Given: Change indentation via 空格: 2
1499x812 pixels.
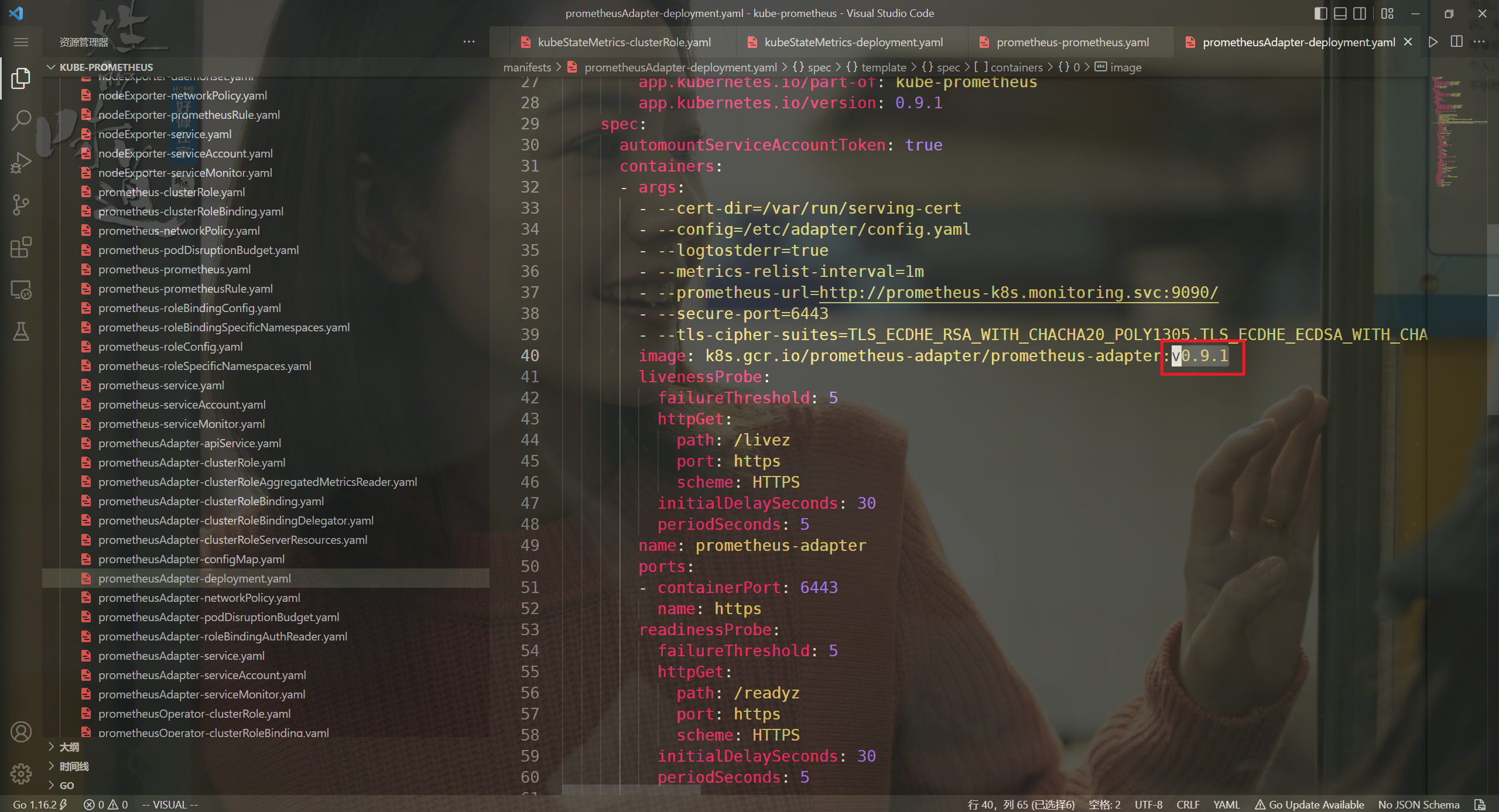Looking at the screenshot, I should pos(1104,804).
